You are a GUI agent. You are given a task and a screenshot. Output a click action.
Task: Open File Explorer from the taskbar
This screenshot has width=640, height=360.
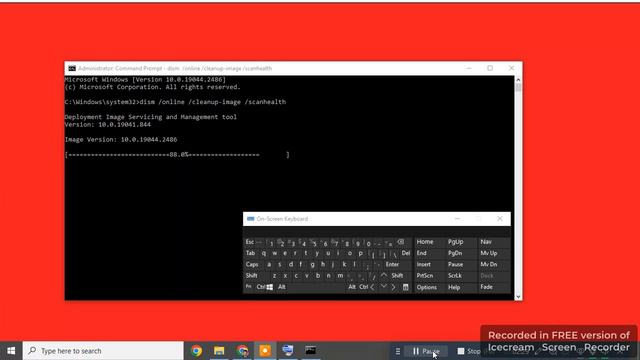(x=219, y=351)
